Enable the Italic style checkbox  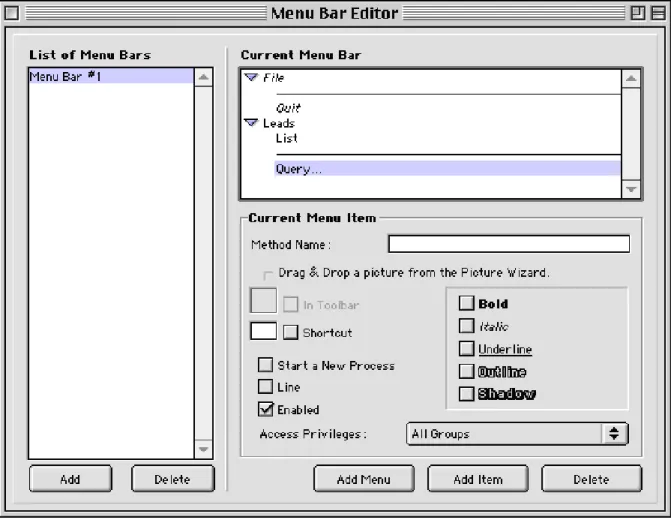coord(466,326)
